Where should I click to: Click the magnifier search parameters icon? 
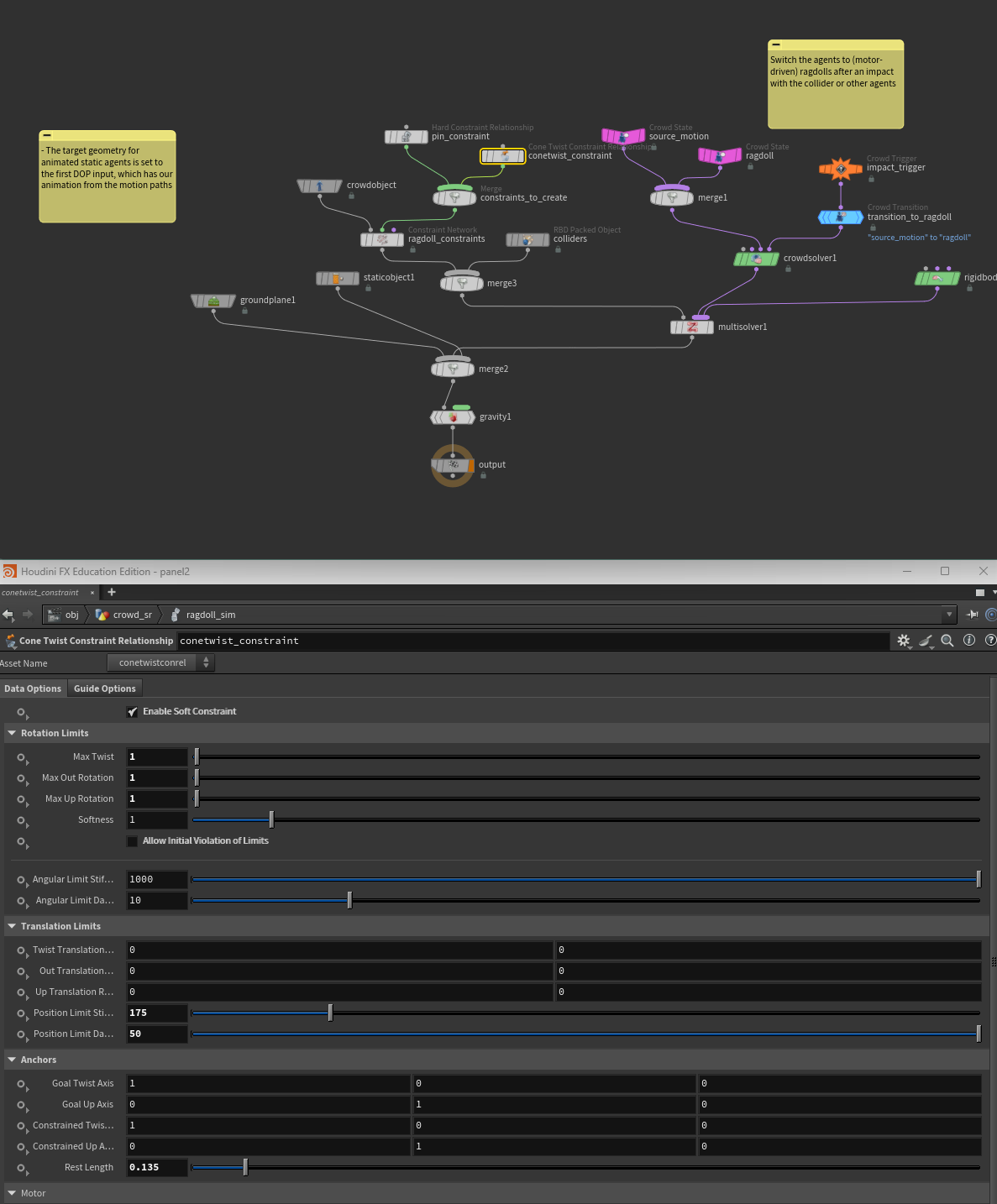[x=947, y=641]
